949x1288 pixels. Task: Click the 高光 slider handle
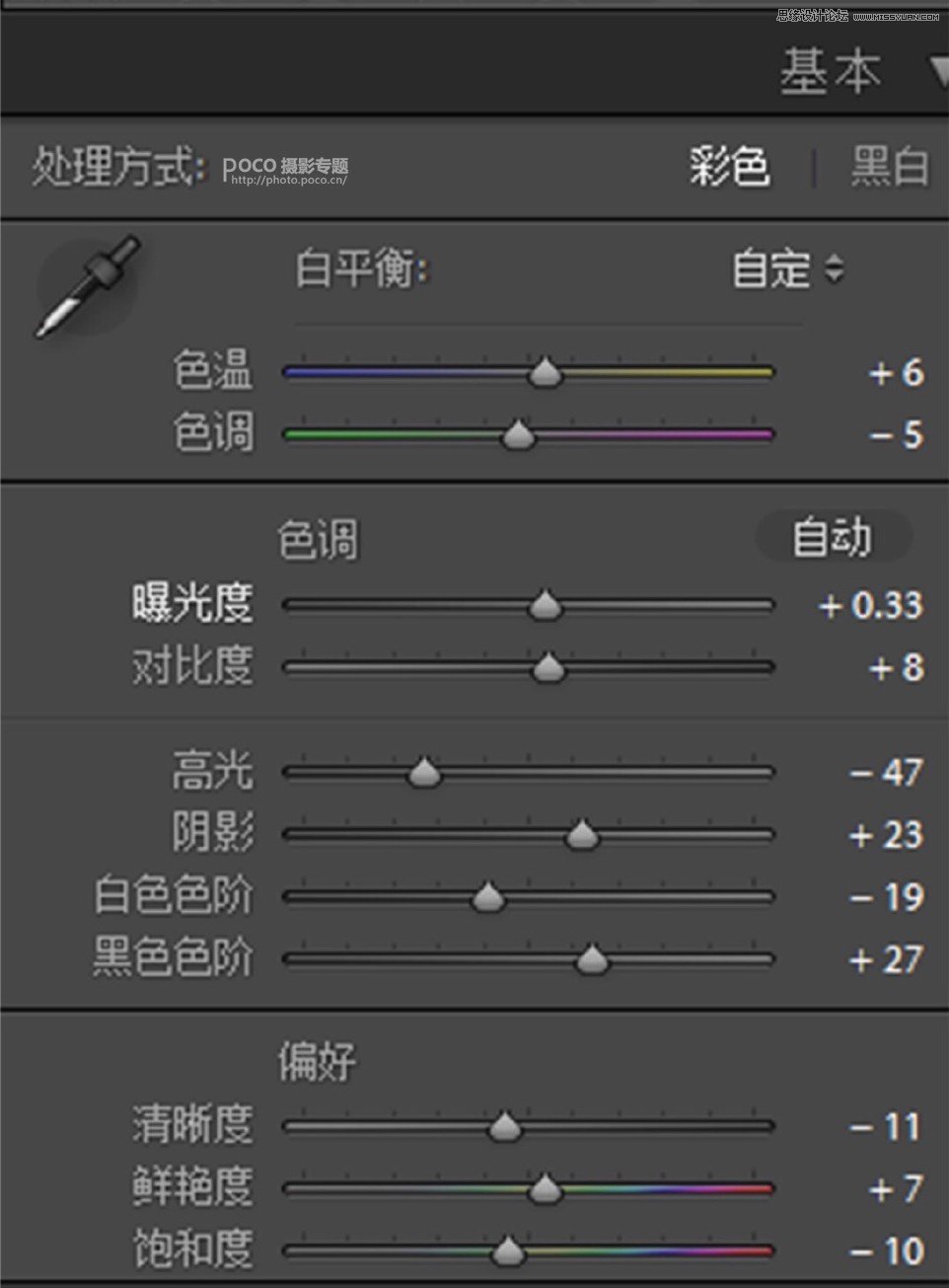(425, 772)
